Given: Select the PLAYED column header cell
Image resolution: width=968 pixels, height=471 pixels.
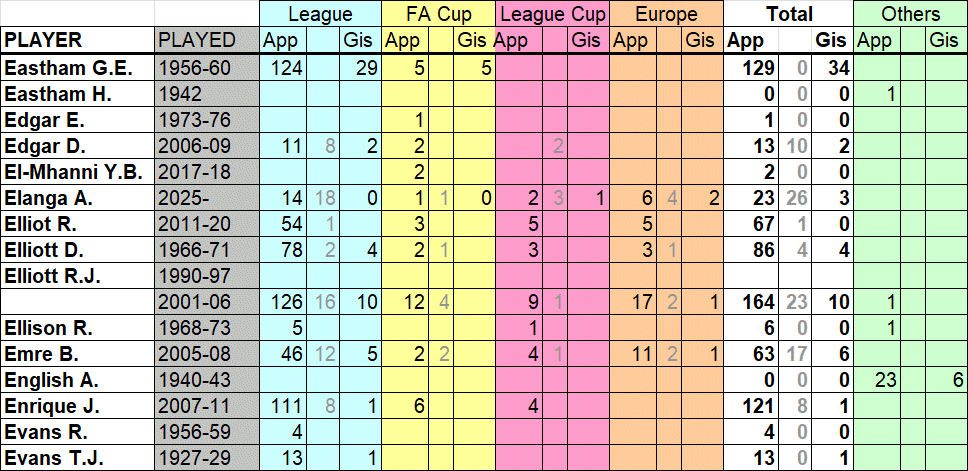Looking at the screenshot, I should click(206, 40).
